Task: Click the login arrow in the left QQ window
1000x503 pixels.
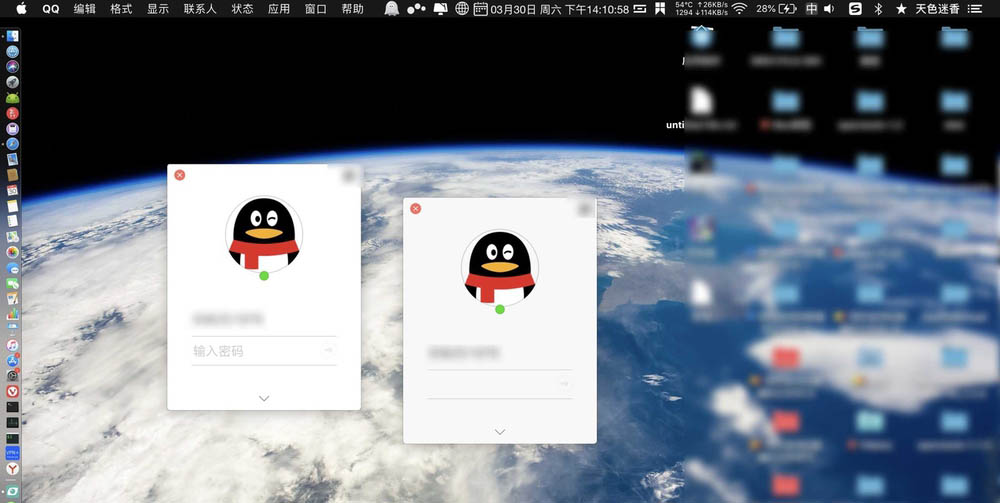Action: (x=328, y=350)
